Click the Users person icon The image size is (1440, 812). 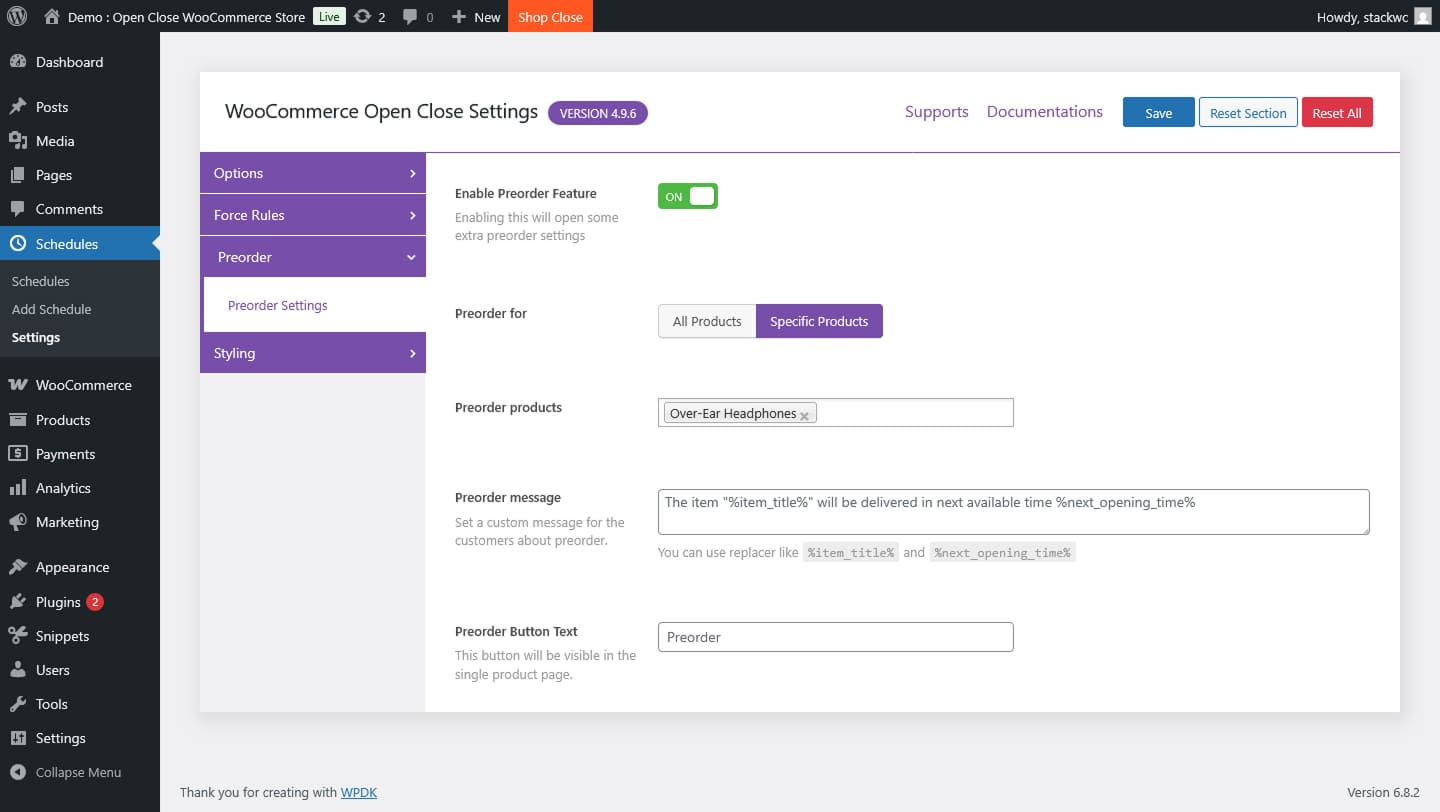[x=18, y=670]
